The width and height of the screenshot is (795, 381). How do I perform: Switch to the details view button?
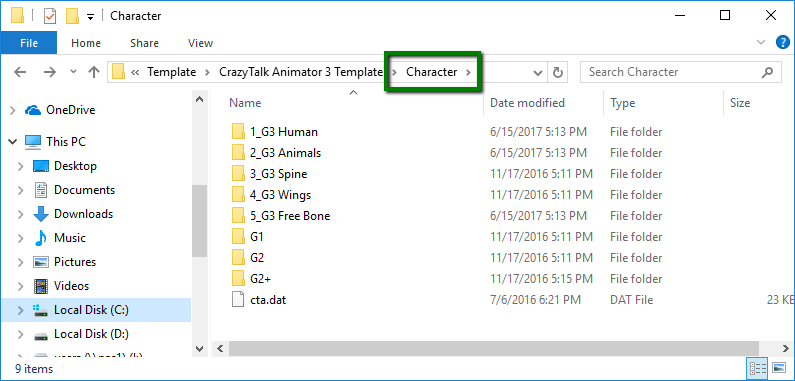(x=757, y=367)
